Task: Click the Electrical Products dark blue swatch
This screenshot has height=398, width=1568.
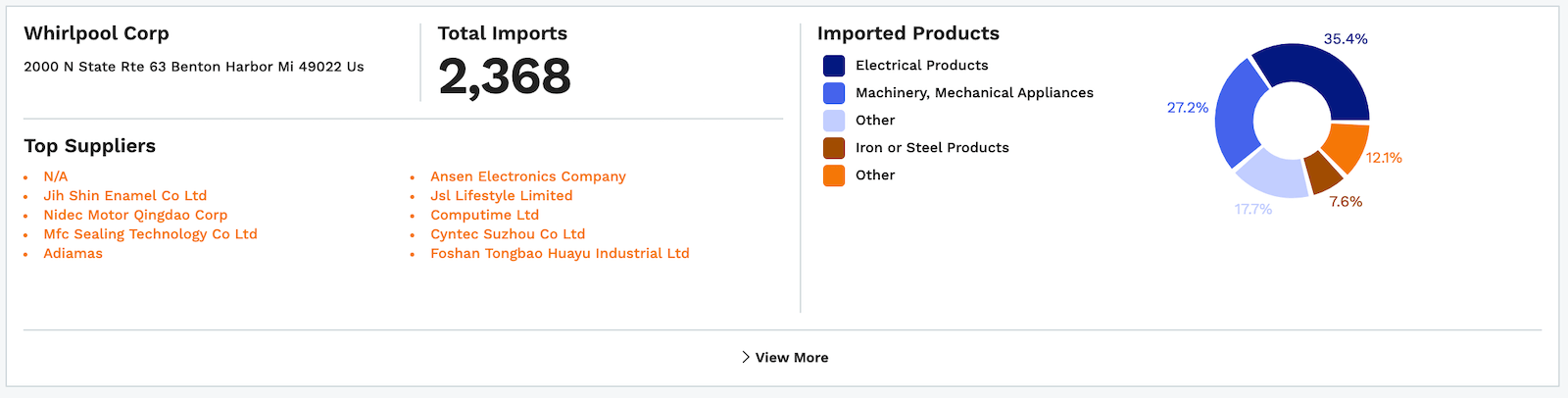Action: [x=834, y=66]
